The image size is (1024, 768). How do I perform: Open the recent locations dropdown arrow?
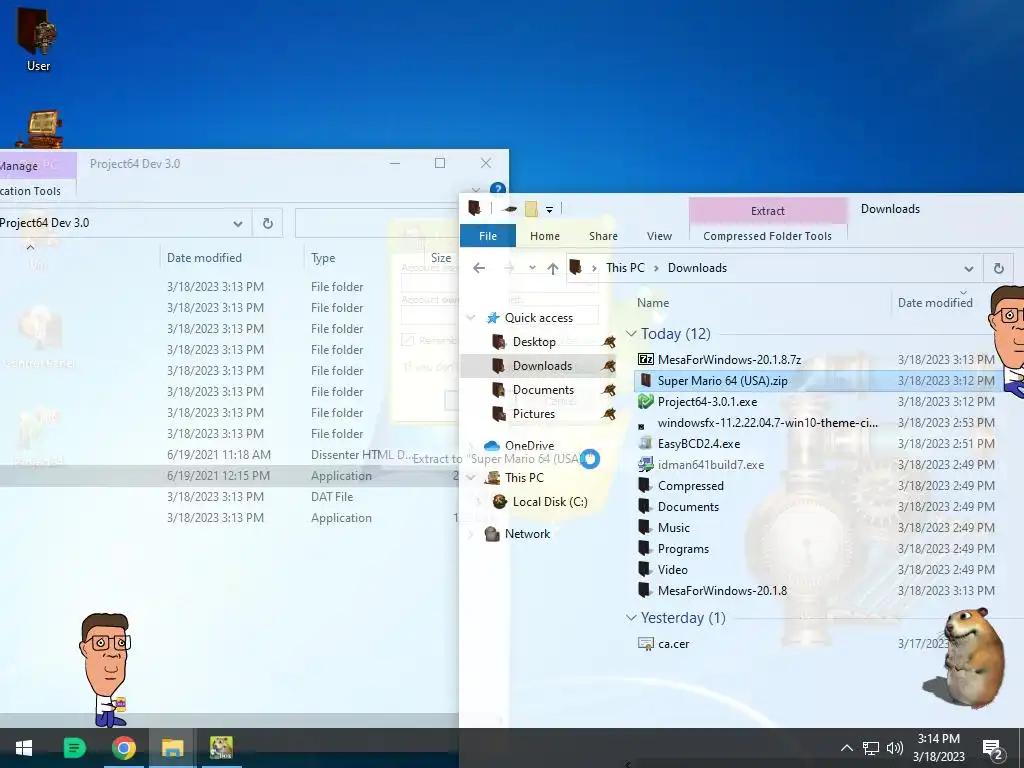click(532, 268)
